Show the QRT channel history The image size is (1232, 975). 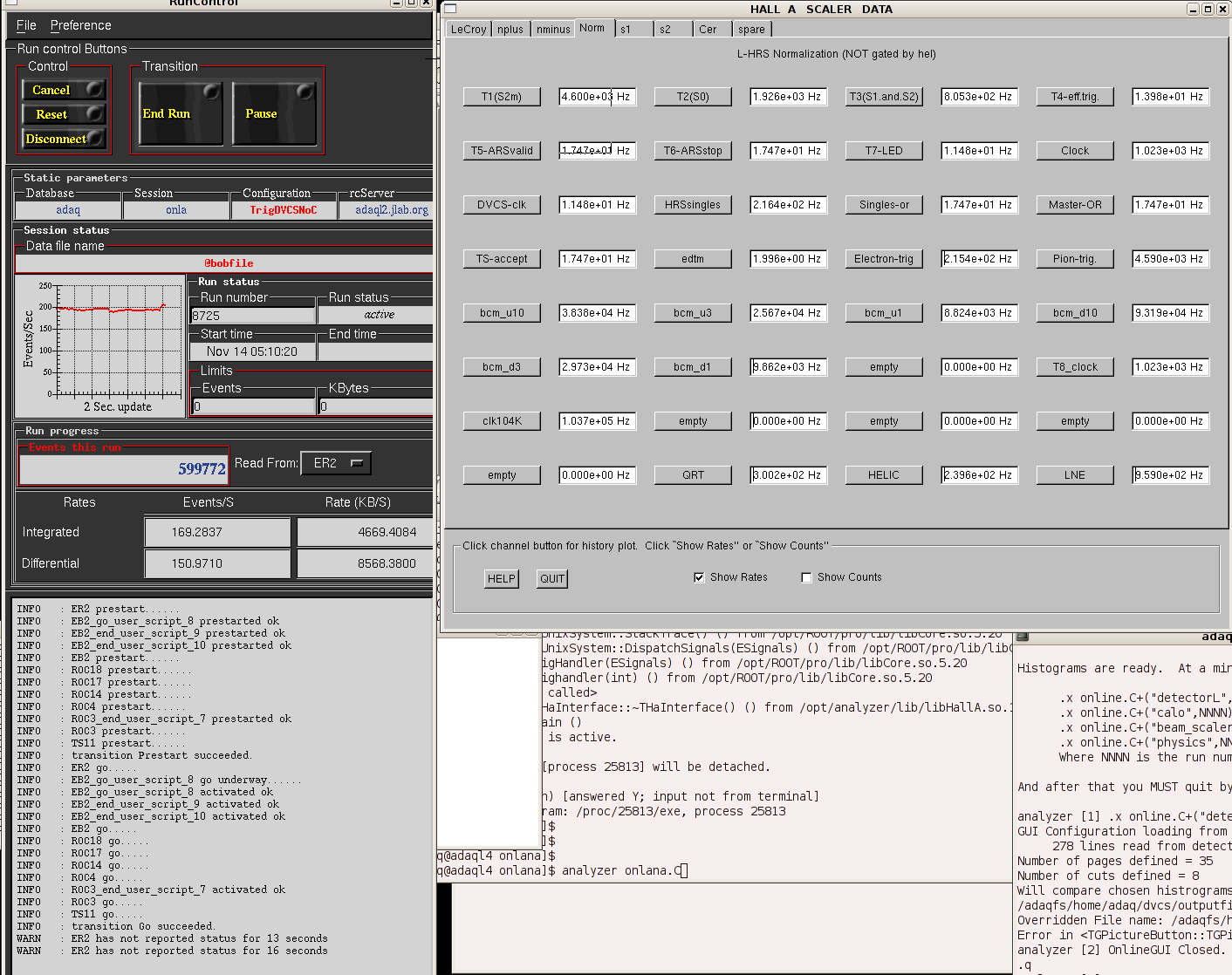tap(693, 475)
